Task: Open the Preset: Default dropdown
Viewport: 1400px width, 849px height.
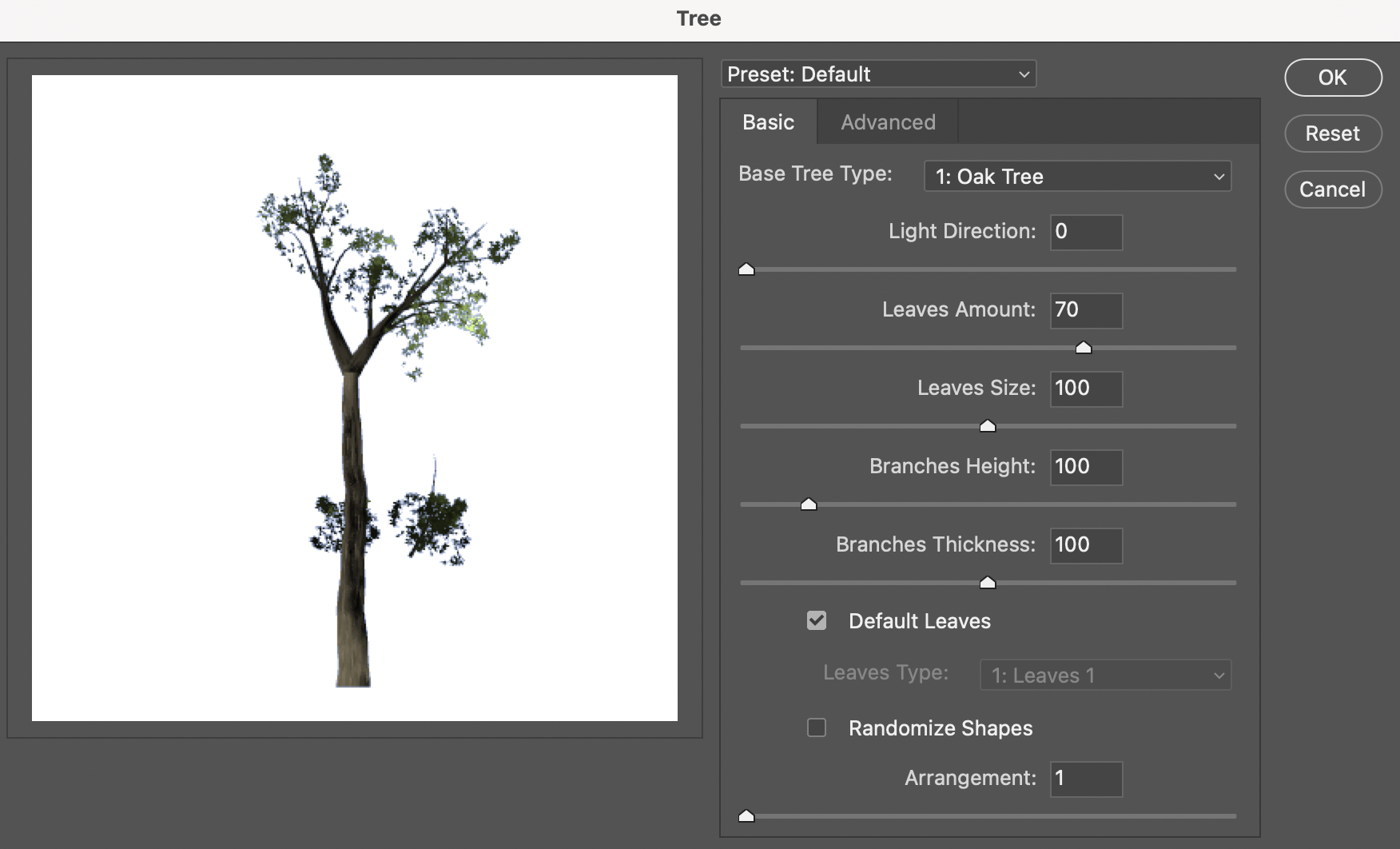Action: pos(877,74)
